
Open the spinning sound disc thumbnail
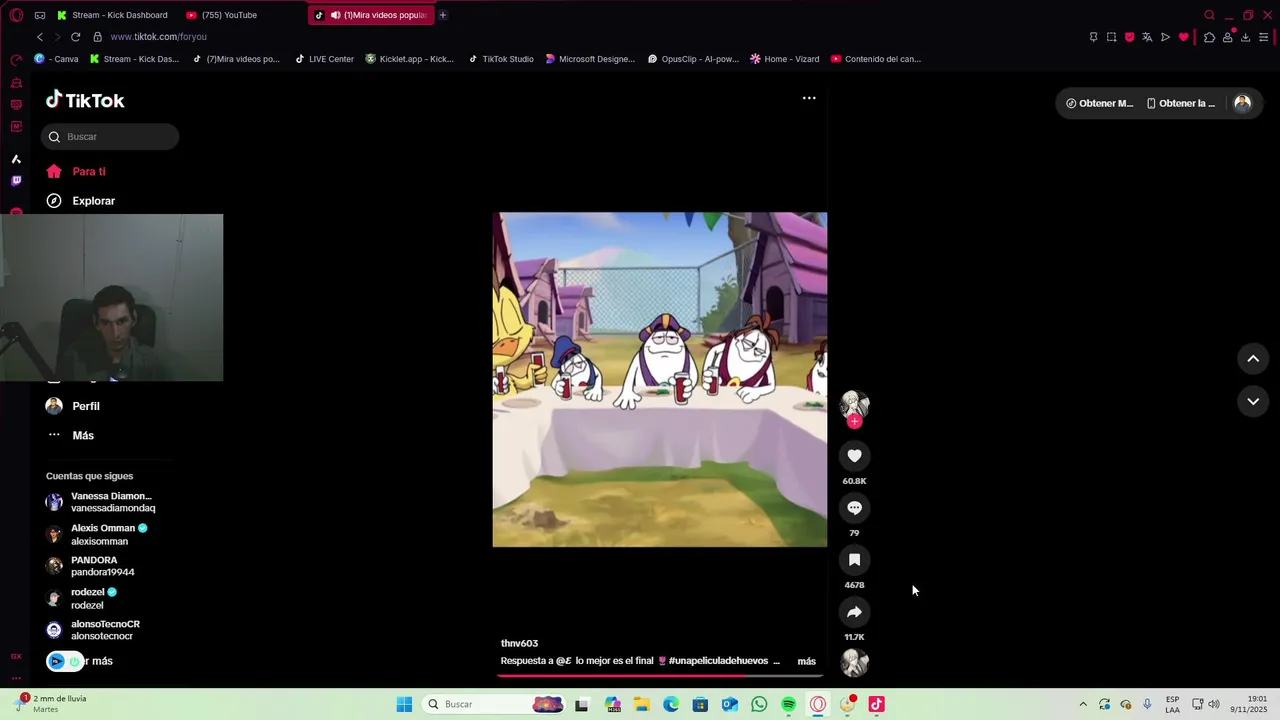coord(854,663)
